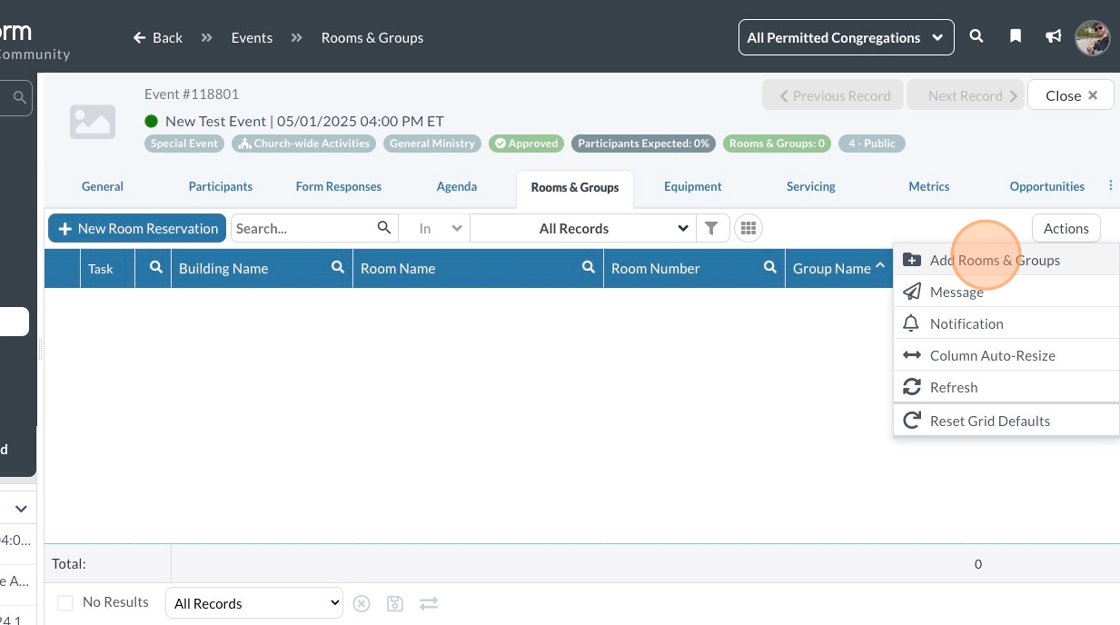Image resolution: width=1120 pixels, height=625 pixels.
Task: Choose Column Auto-Resize menu item
Action: click(x=1006, y=355)
